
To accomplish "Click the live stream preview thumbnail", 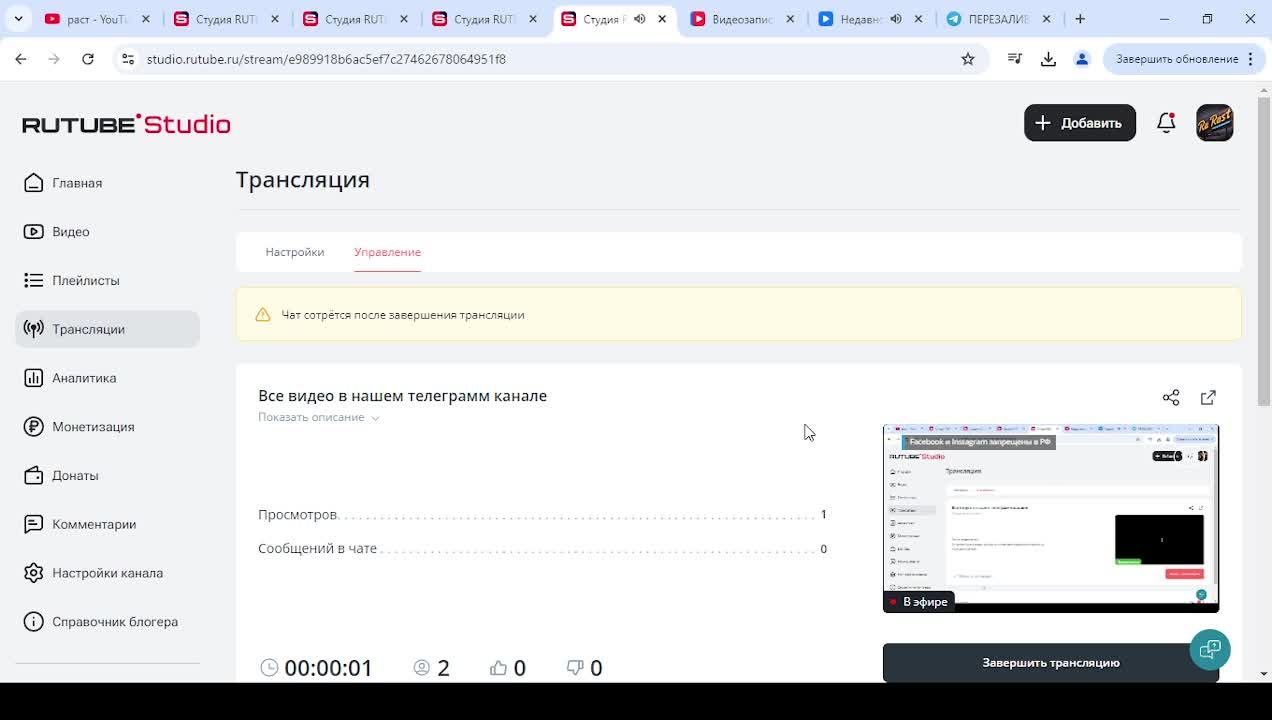I will 1051,518.
